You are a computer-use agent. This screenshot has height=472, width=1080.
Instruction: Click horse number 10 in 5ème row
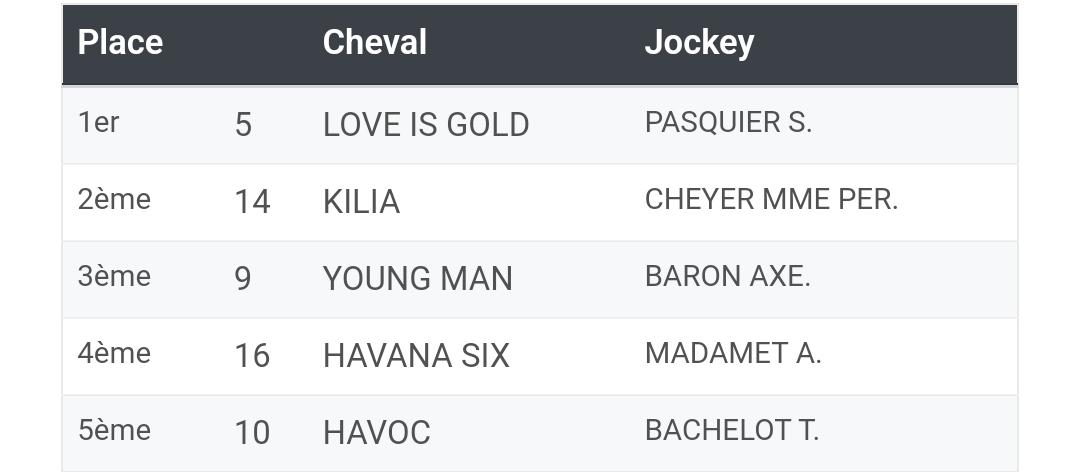click(252, 434)
